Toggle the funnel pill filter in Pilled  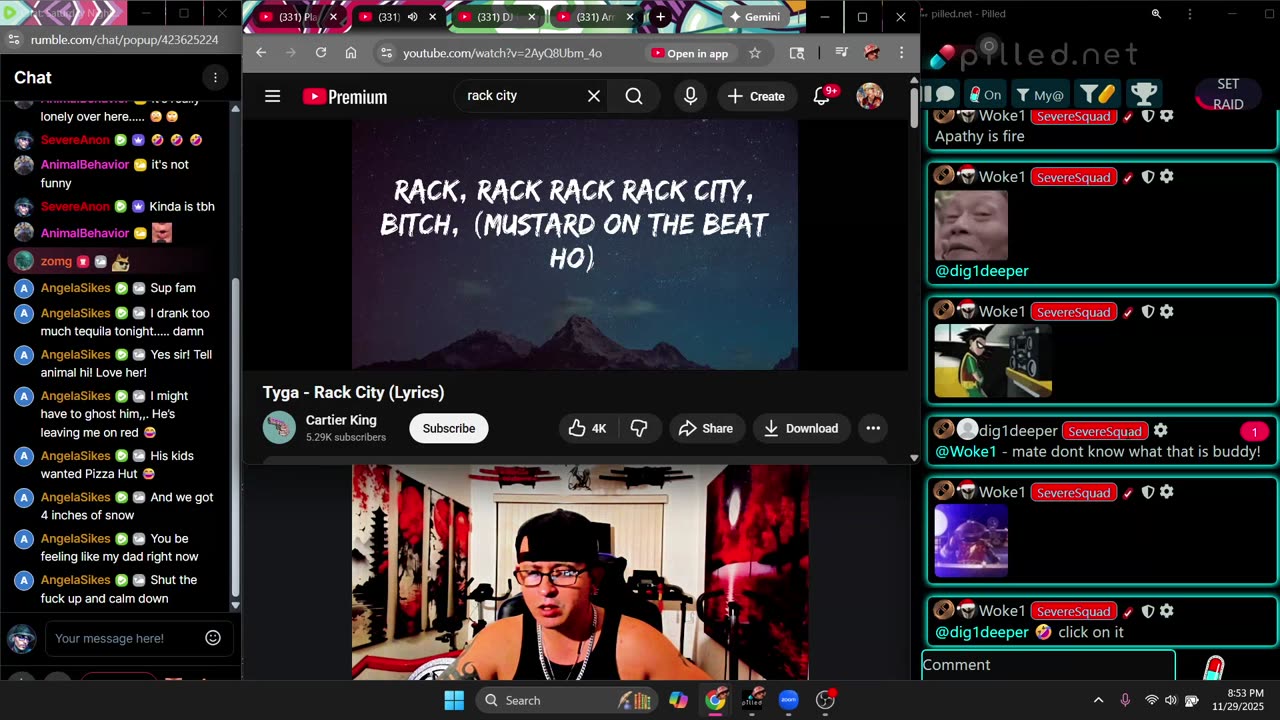pyautogui.click(x=1097, y=94)
